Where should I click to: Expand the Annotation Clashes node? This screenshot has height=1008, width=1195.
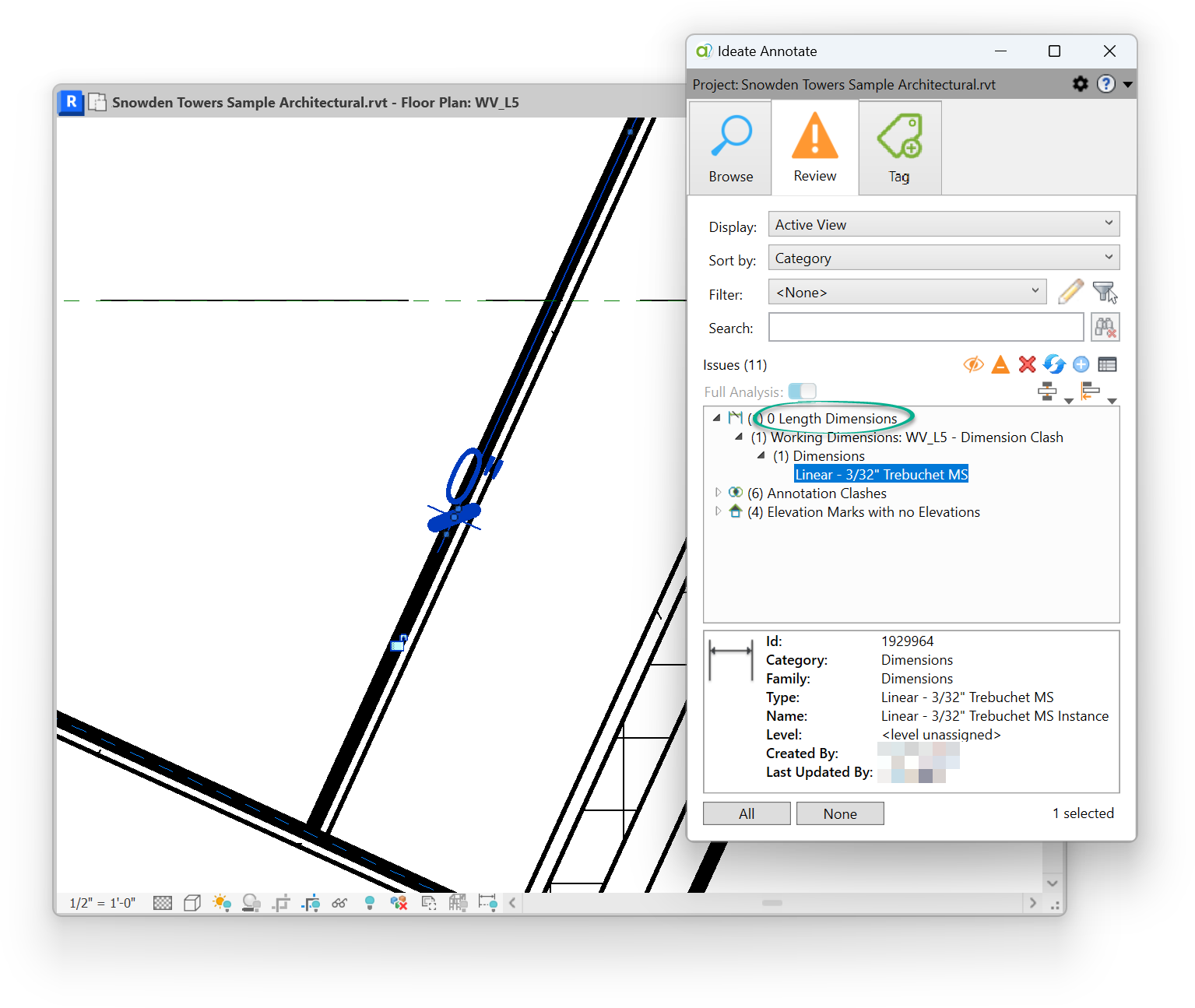[x=718, y=492]
